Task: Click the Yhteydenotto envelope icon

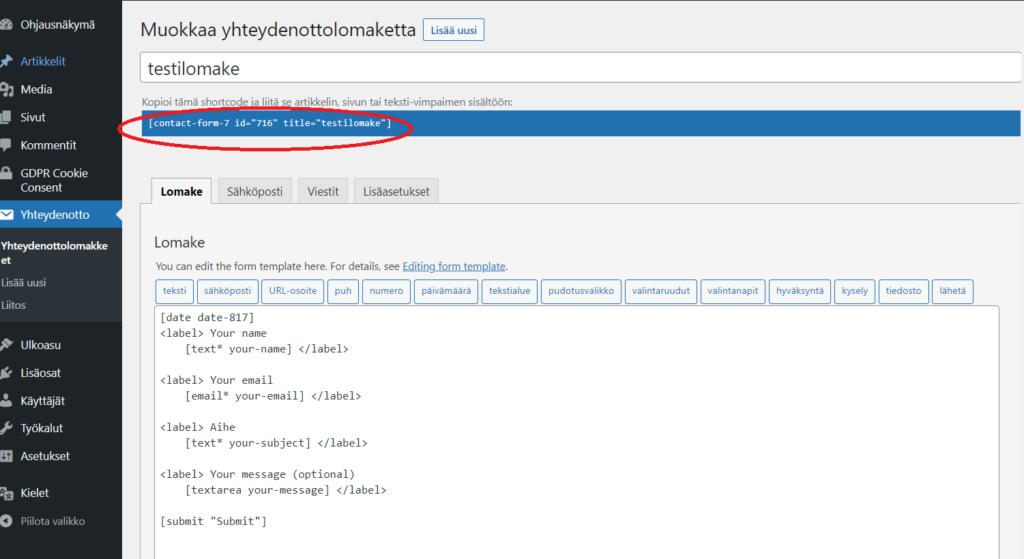Action: point(6,214)
